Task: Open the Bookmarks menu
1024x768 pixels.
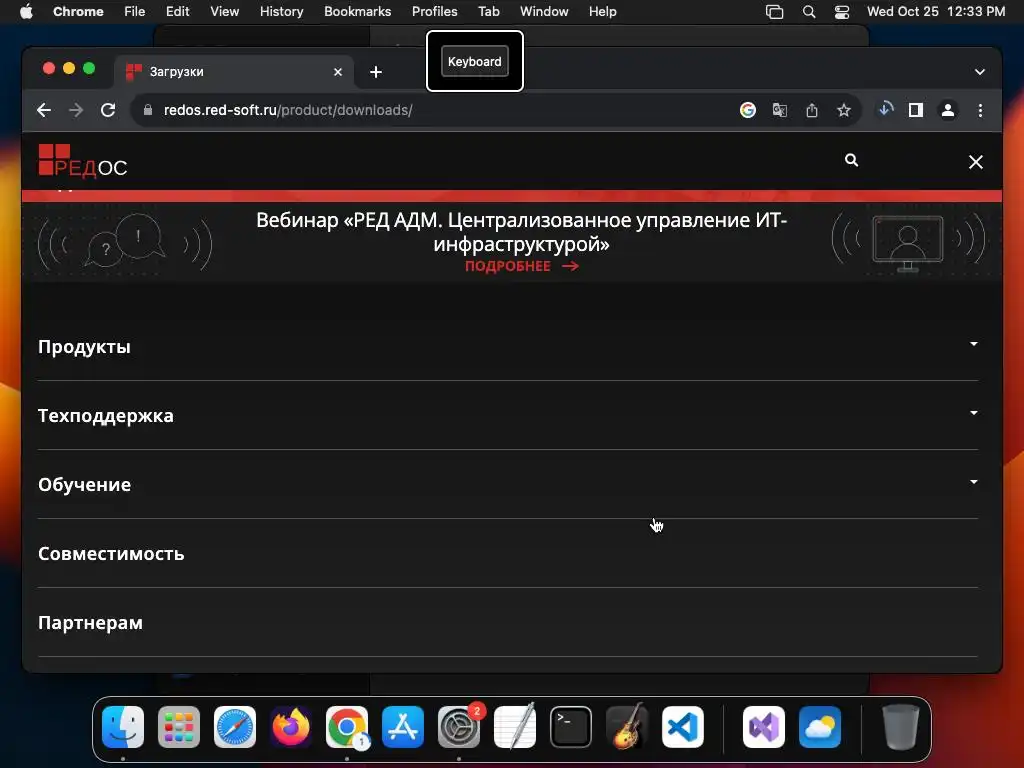Action: point(357,12)
